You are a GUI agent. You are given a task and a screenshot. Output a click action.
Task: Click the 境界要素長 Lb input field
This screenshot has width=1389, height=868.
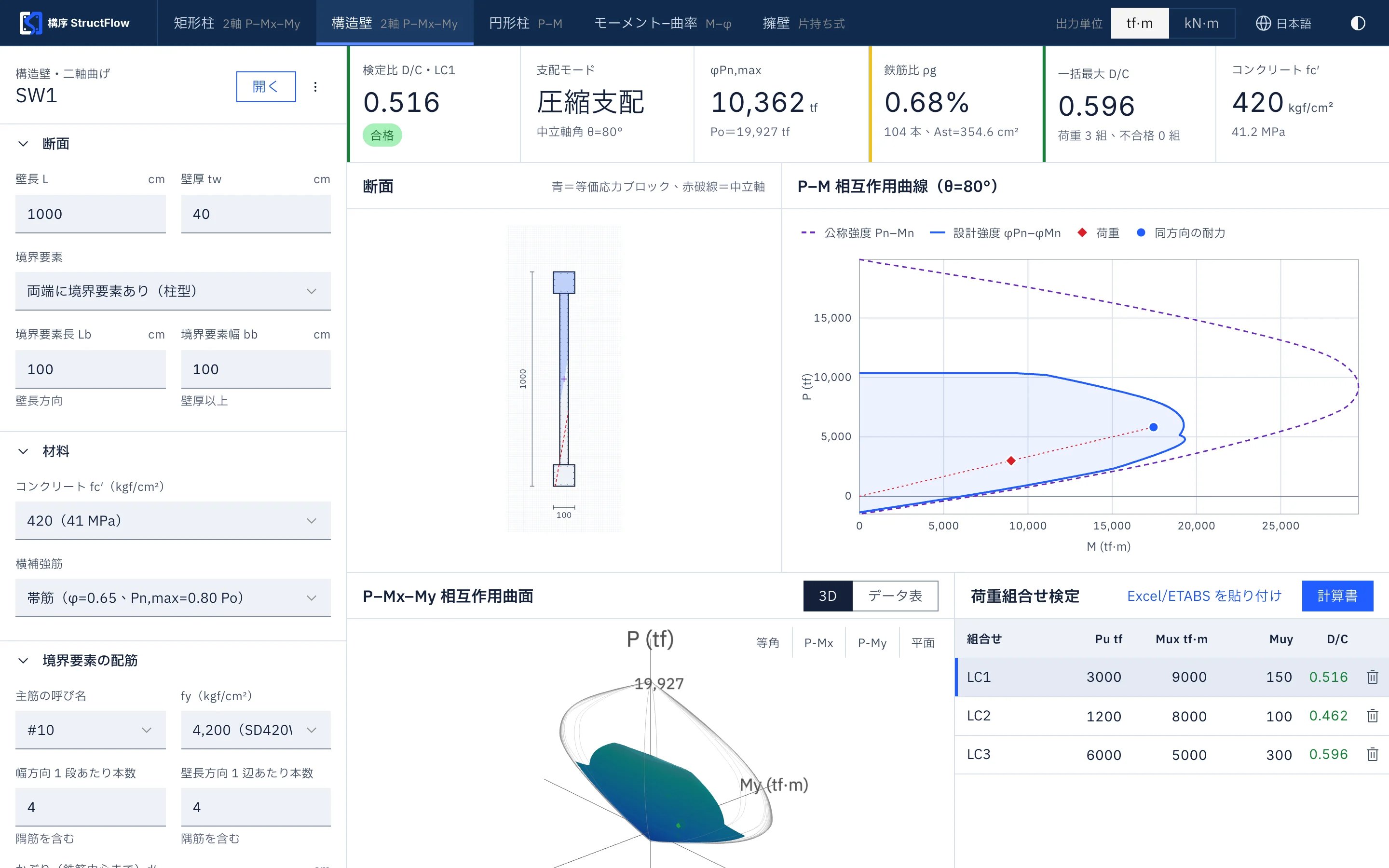[x=91, y=369]
